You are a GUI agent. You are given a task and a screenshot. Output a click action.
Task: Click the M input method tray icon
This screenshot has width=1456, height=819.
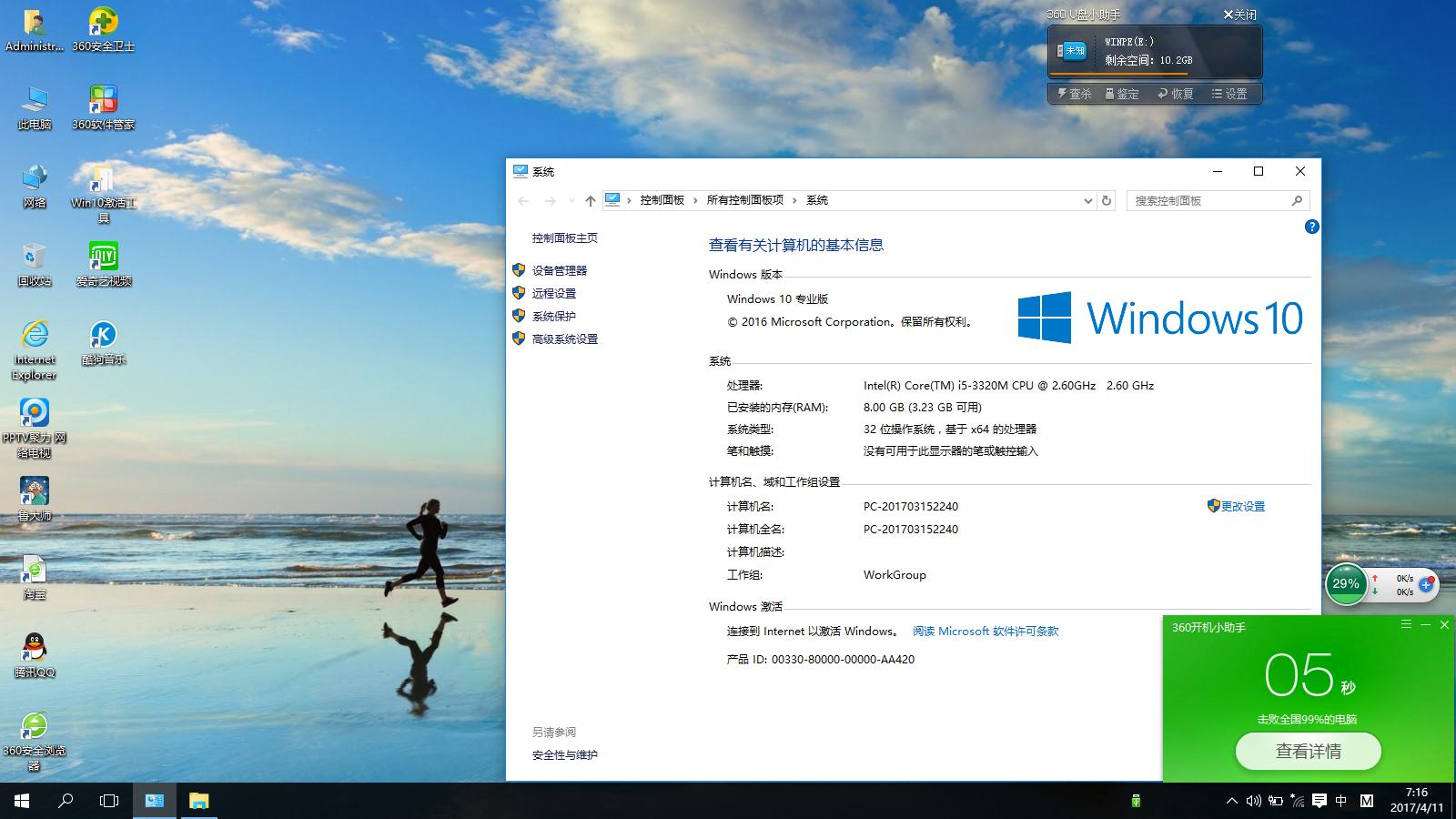[1367, 801]
